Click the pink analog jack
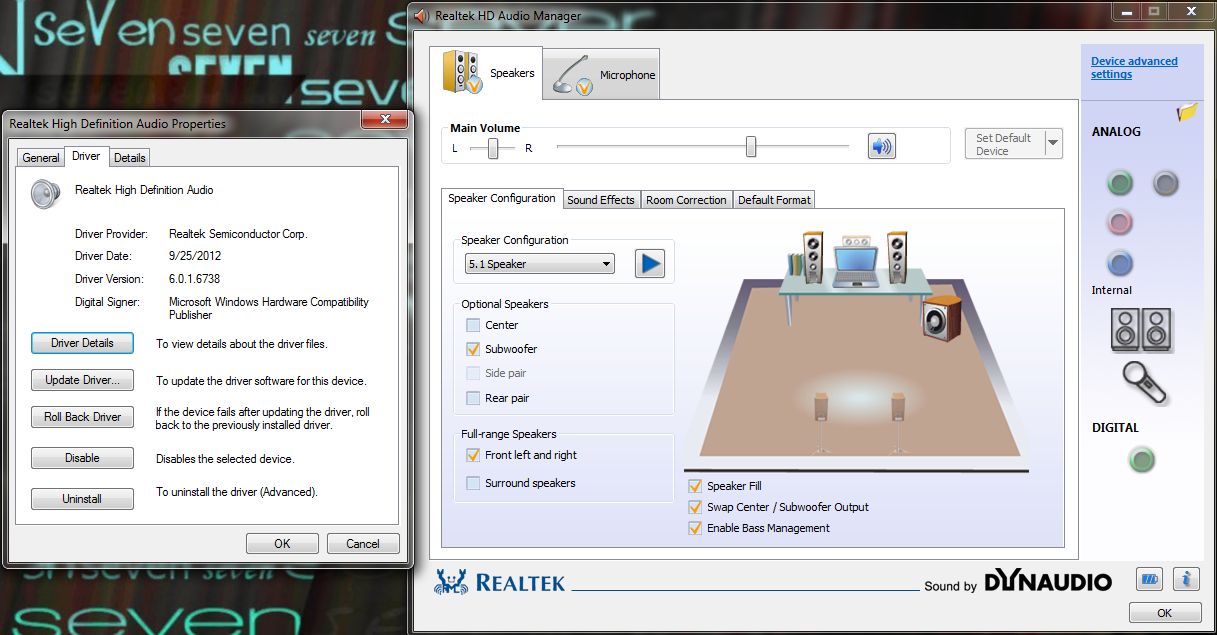1217x635 pixels. pyautogui.click(x=1120, y=221)
